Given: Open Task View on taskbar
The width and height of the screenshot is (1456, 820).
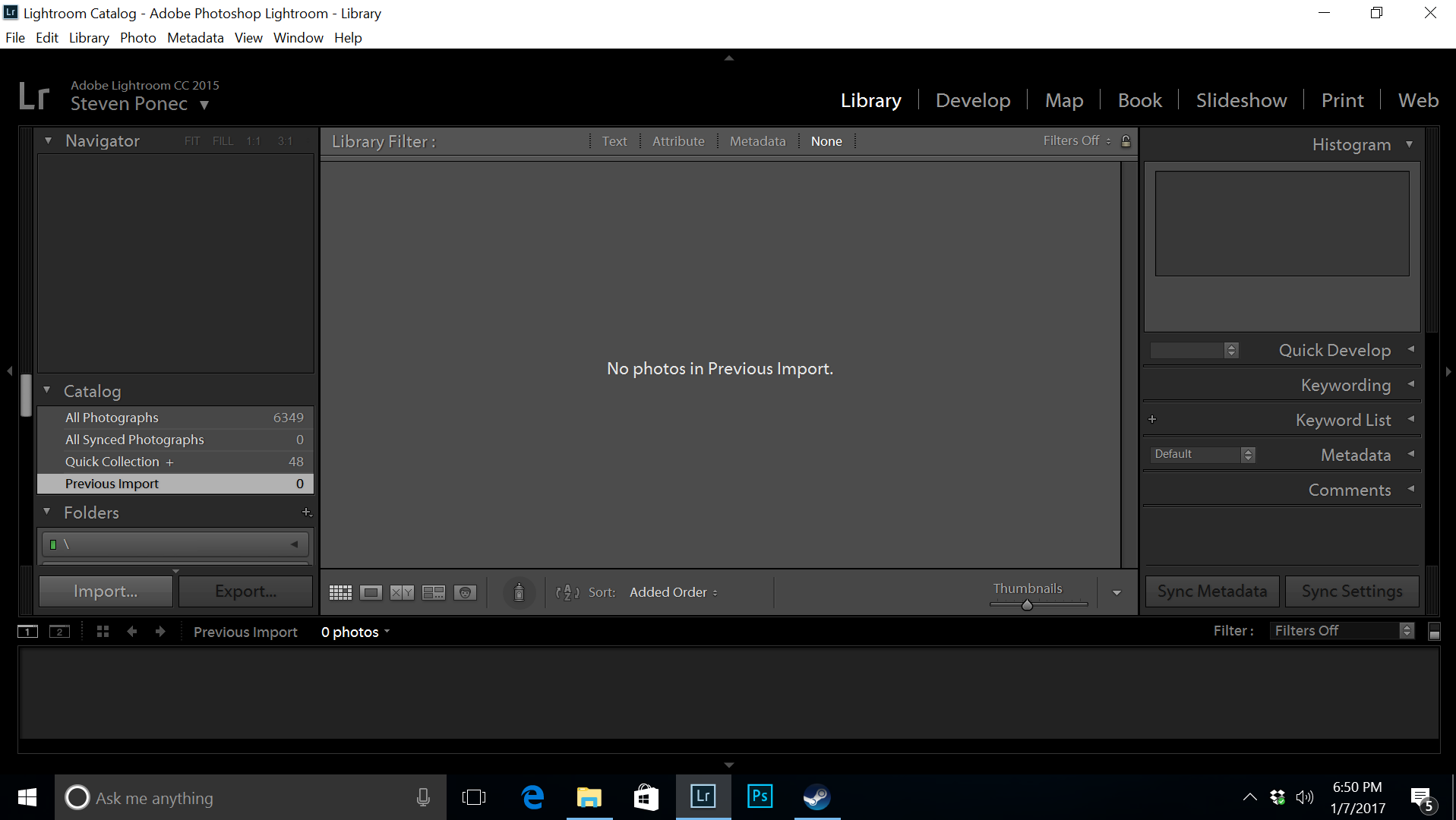Looking at the screenshot, I should [474, 797].
